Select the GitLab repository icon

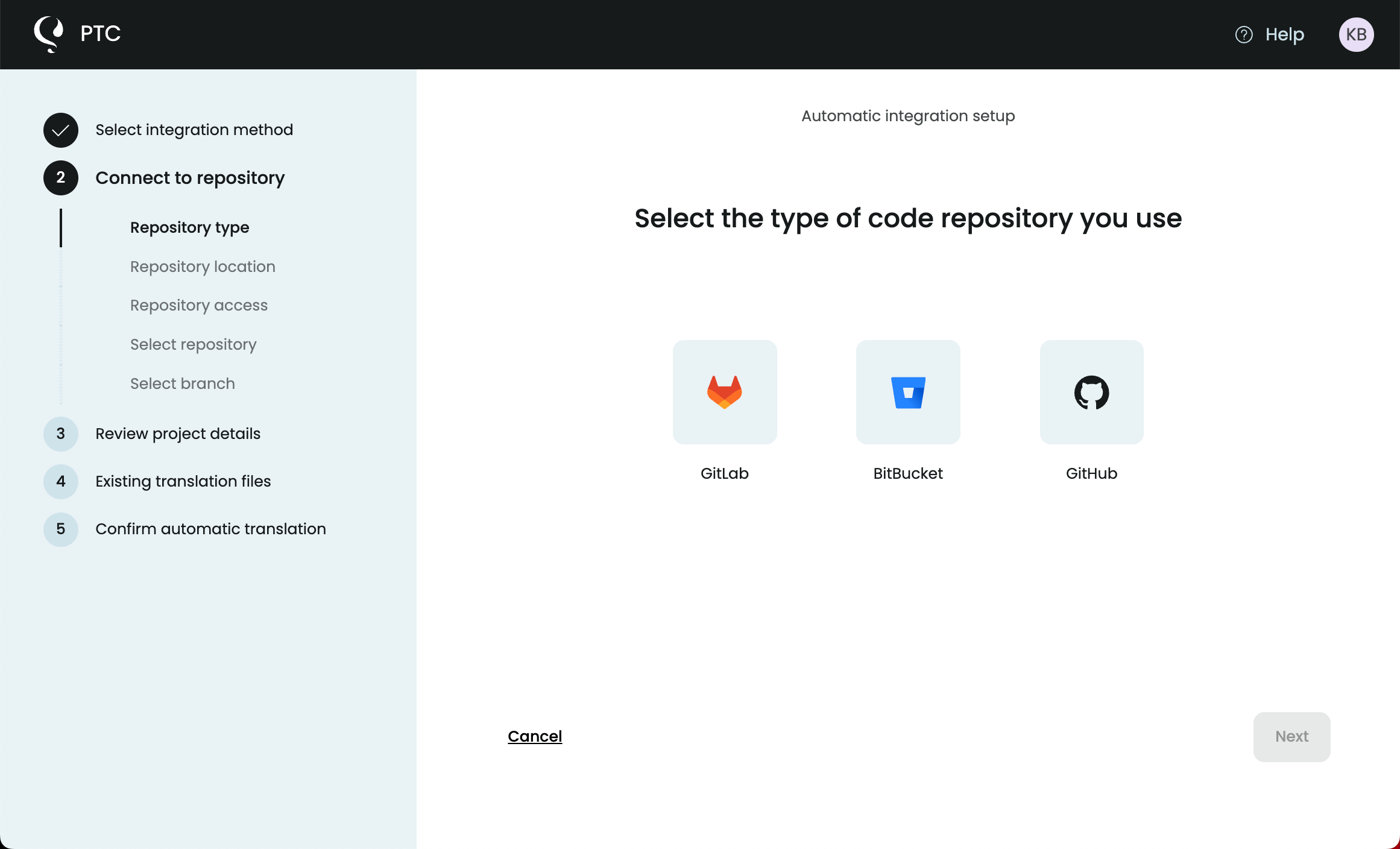tap(724, 392)
